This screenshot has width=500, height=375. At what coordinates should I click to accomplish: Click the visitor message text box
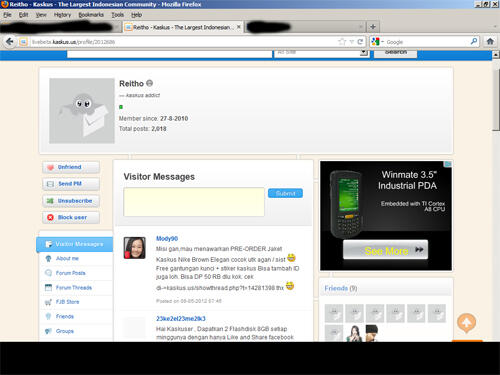click(194, 202)
